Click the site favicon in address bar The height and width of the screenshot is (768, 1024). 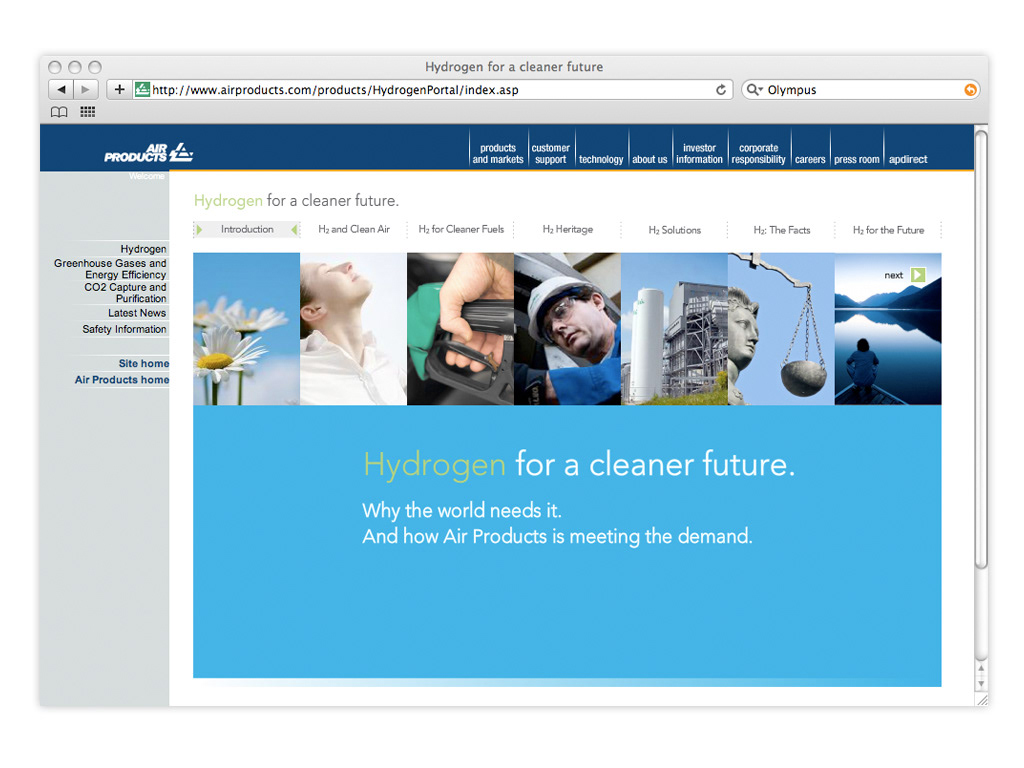(142, 89)
